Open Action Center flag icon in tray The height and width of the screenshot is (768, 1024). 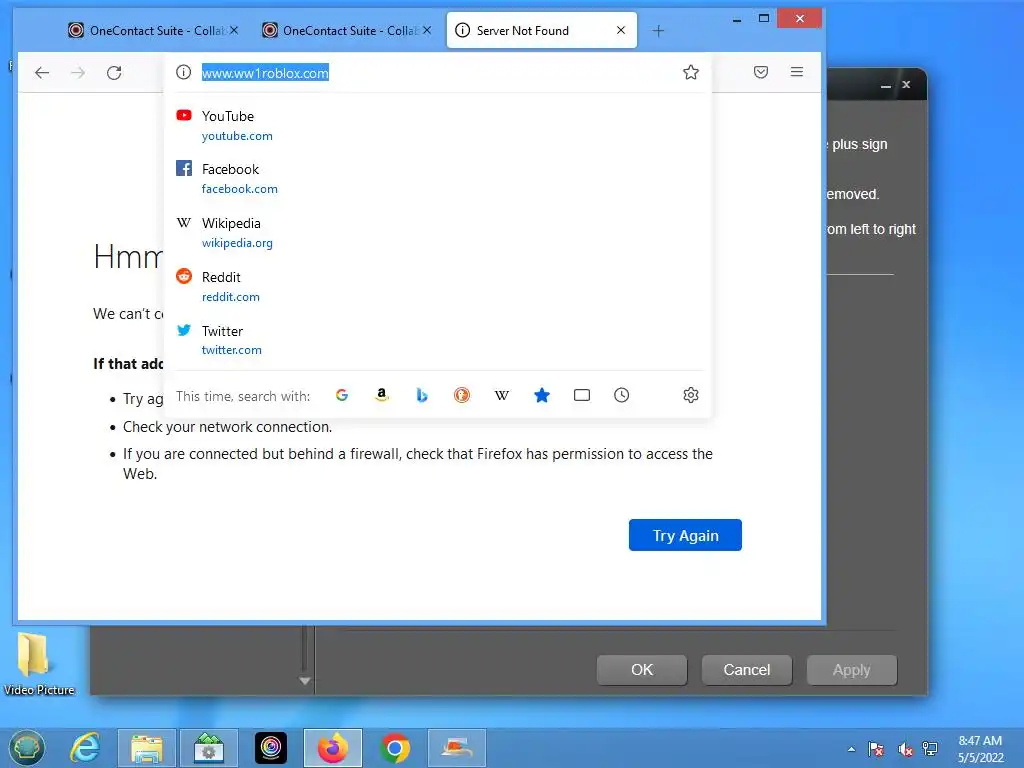coord(876,749)
